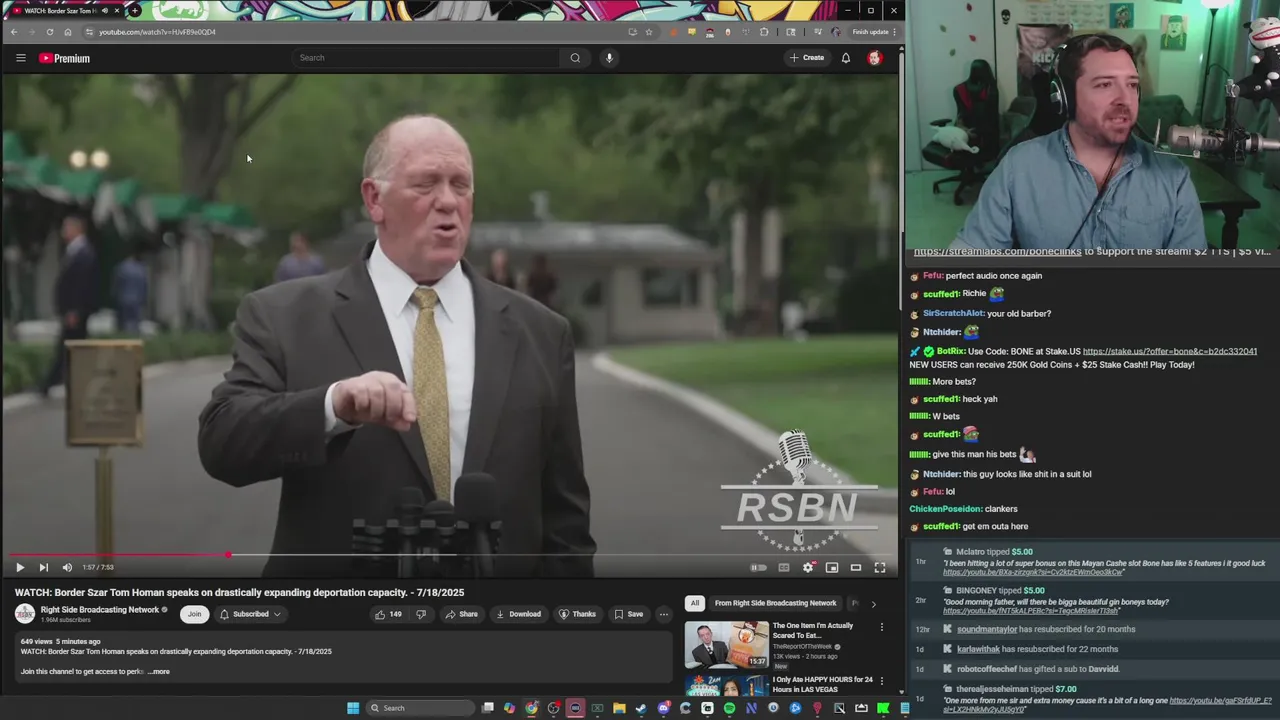The width and height of the screenshot is (1280, 720).
Task: Open Windows Start menu
Action: (x=353, y=708)
